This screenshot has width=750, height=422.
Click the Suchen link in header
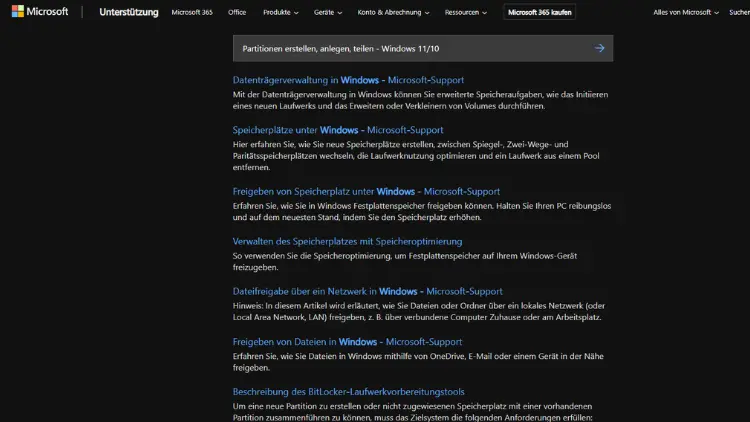[x=739, y=12]
